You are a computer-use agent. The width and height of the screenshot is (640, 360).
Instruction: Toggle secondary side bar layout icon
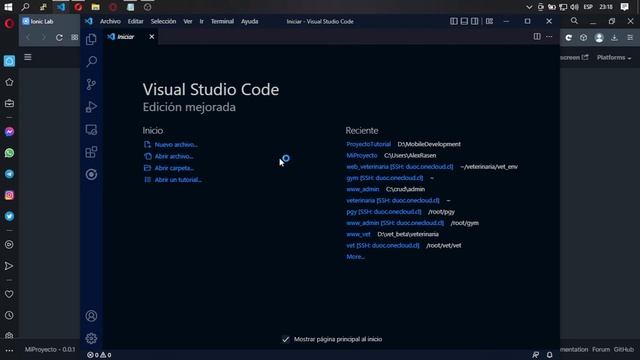click(475, 21)
